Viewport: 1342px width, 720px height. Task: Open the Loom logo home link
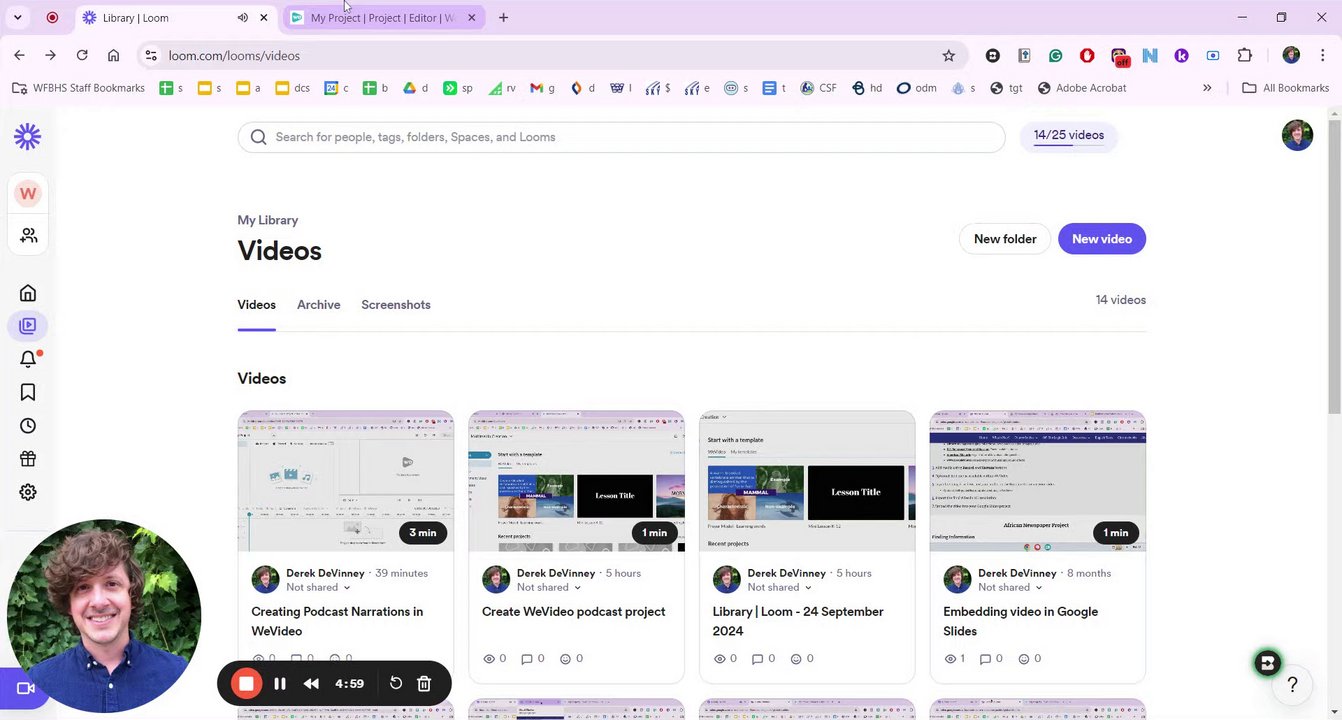coord(28,136)
